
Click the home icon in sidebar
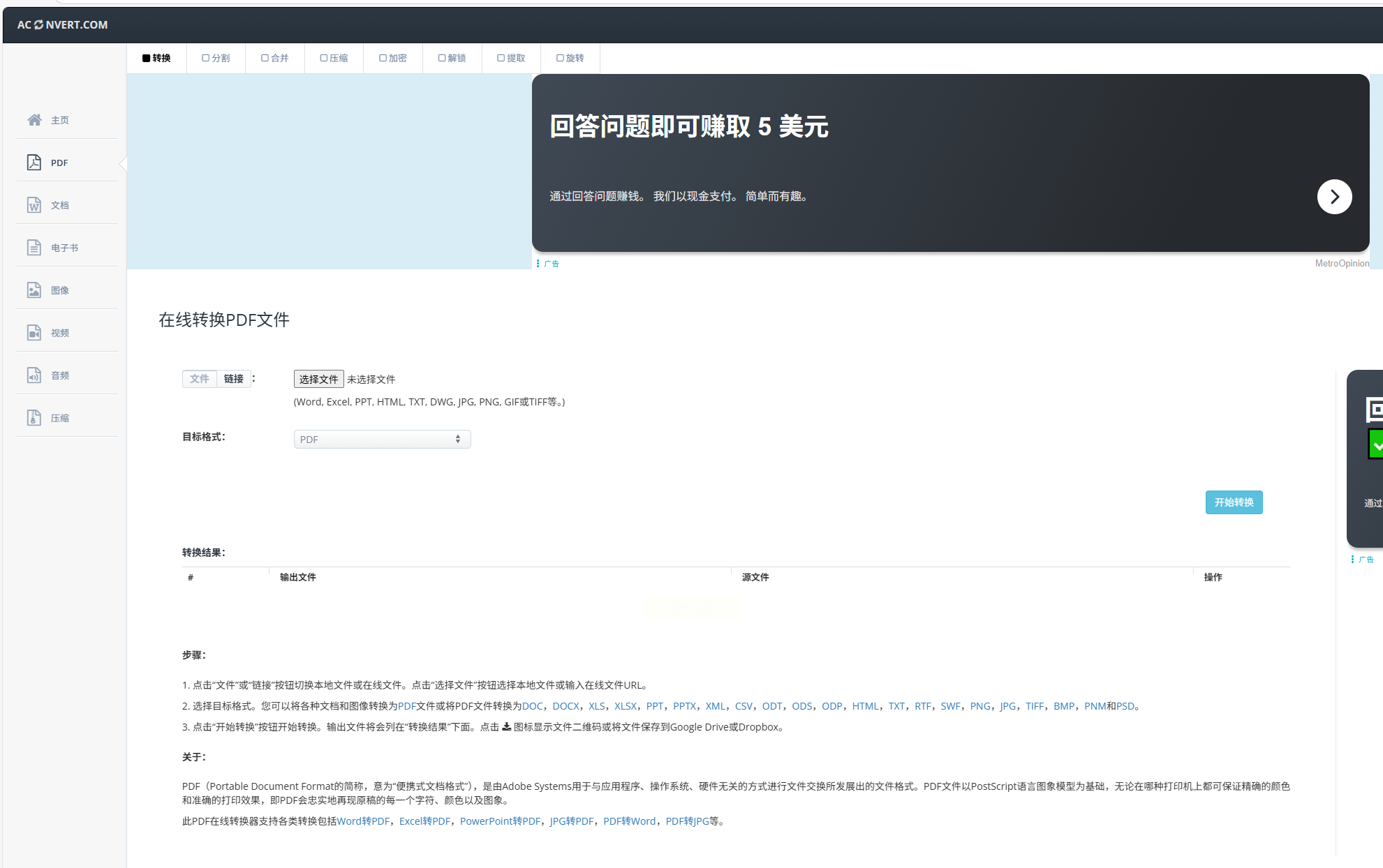click(x=34, y=120)
